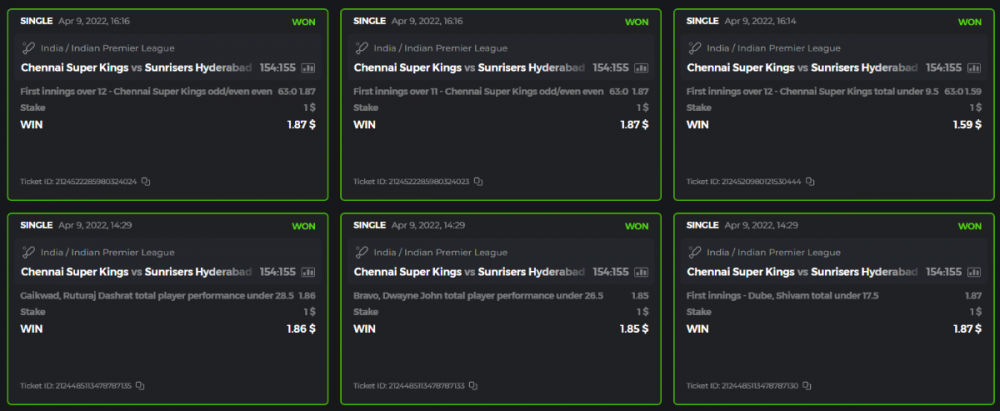Screen dimensions: 1000x411
Task: Click cricket icon on Dube bet card
Action: pos(694,252)
